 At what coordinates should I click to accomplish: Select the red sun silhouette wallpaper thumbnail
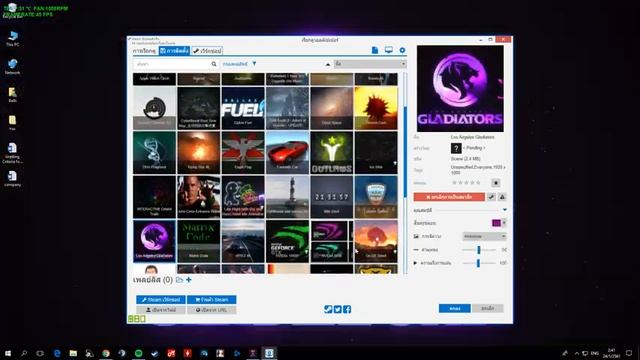click(376, 108)
